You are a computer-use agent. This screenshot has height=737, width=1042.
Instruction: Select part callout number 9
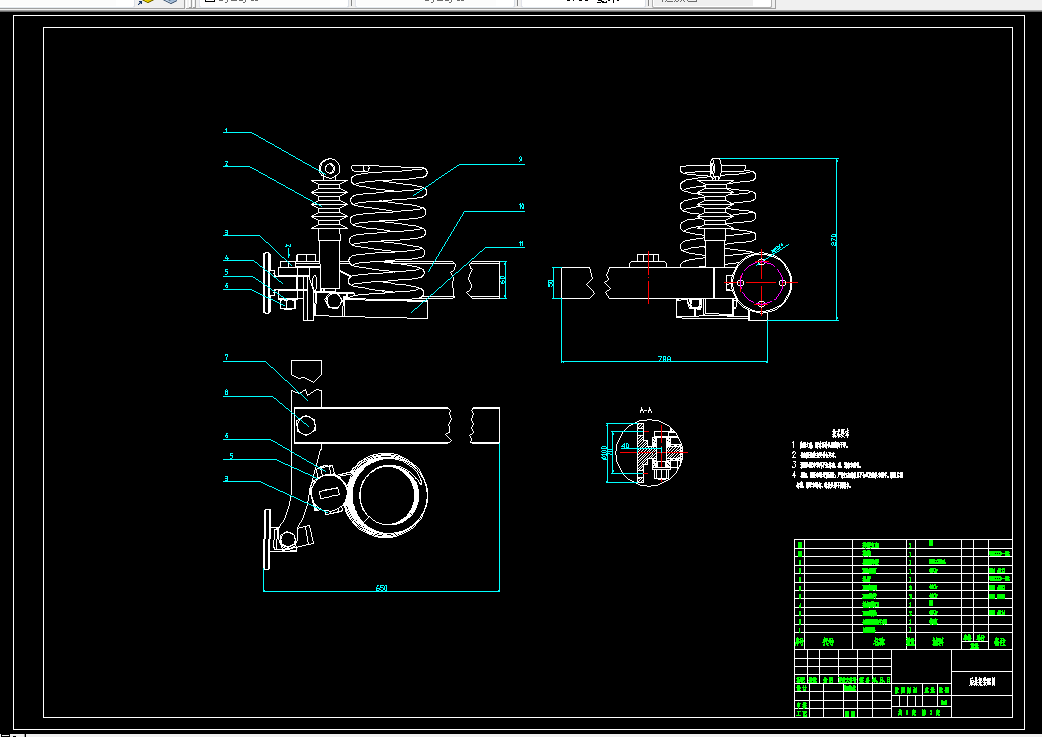520,159
